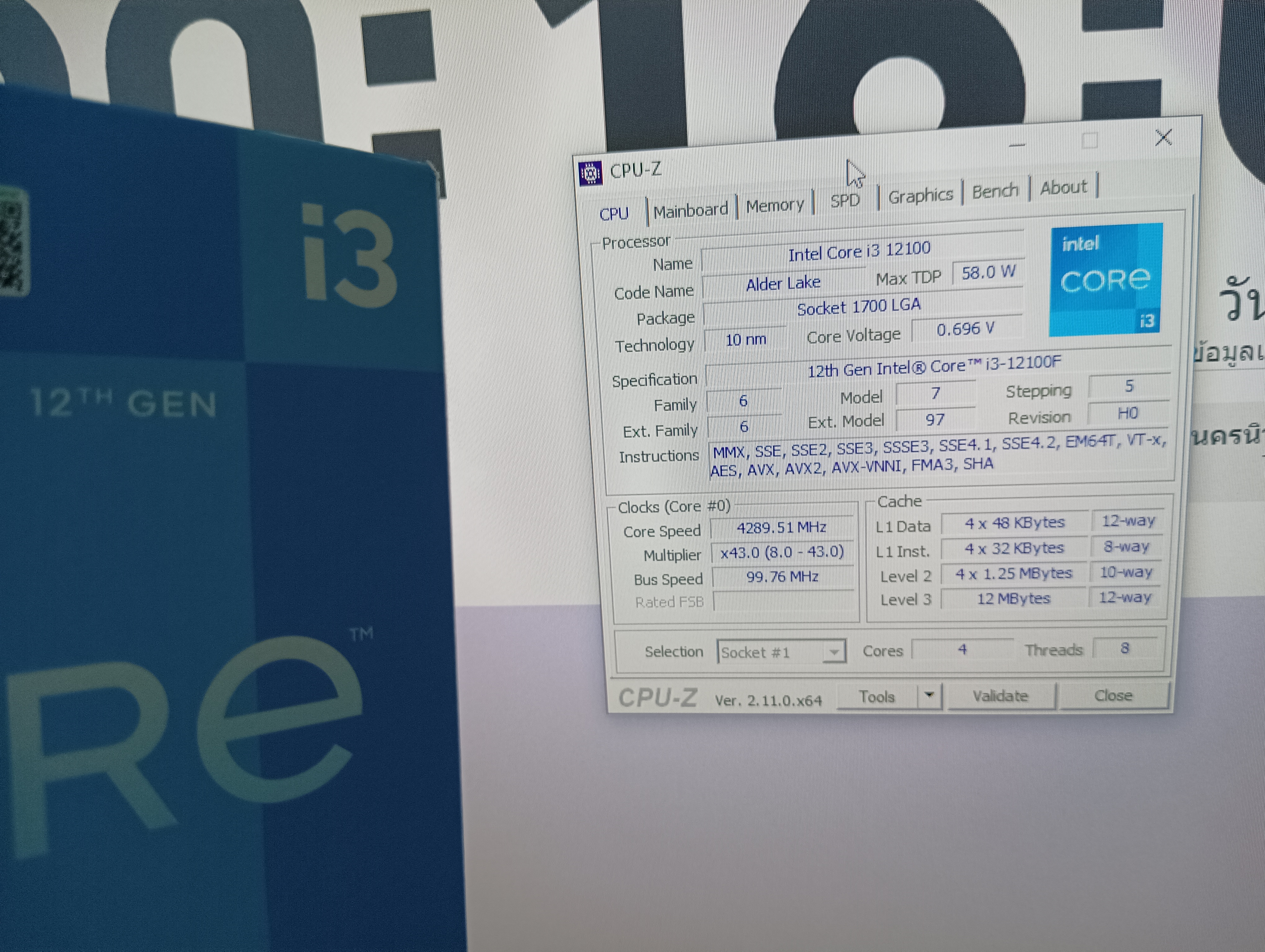
Task: Click the Intel Core i3 logo badge
Action: coord(1106,280)
